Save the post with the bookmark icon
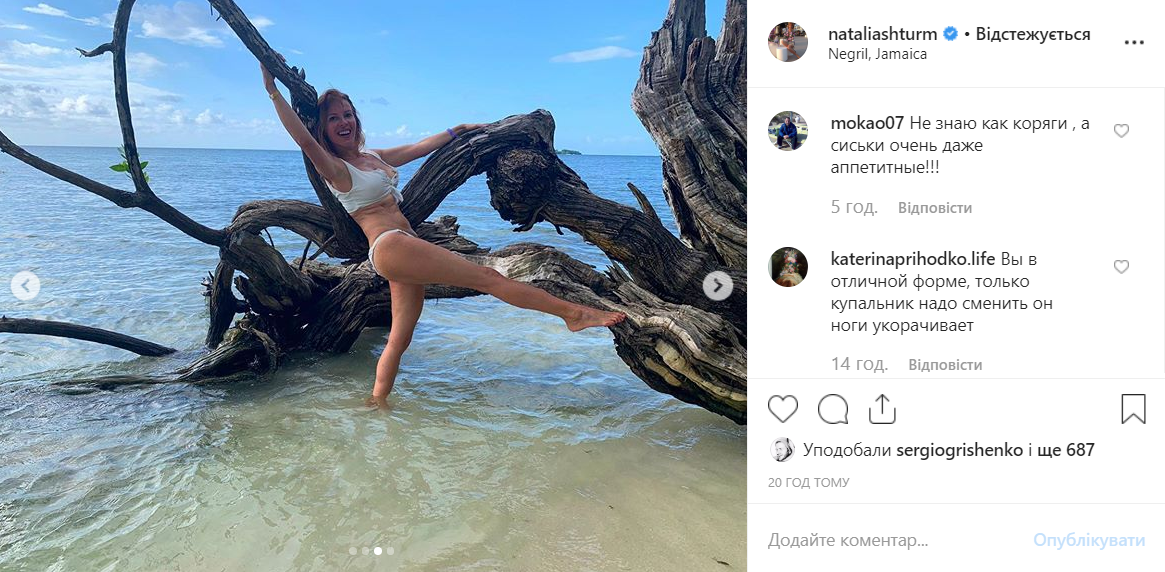The image size is (1165, 572). coord(1133,409)
